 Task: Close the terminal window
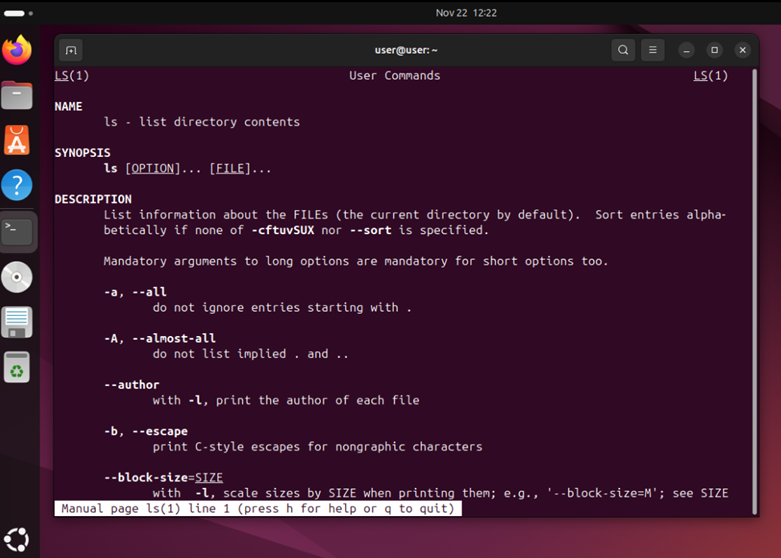pos(742,50)
